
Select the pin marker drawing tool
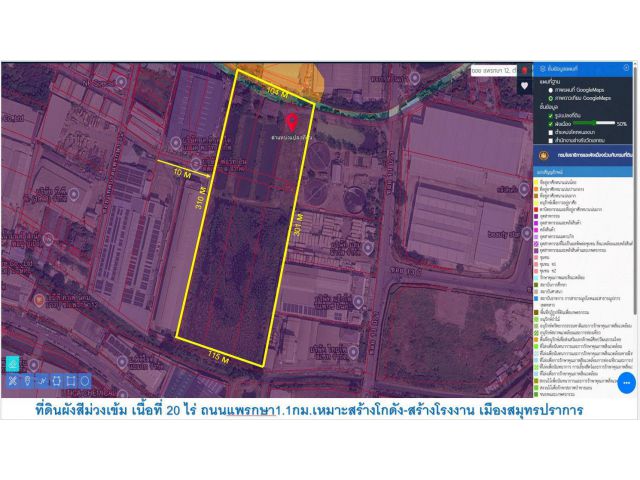click(27, 381)
